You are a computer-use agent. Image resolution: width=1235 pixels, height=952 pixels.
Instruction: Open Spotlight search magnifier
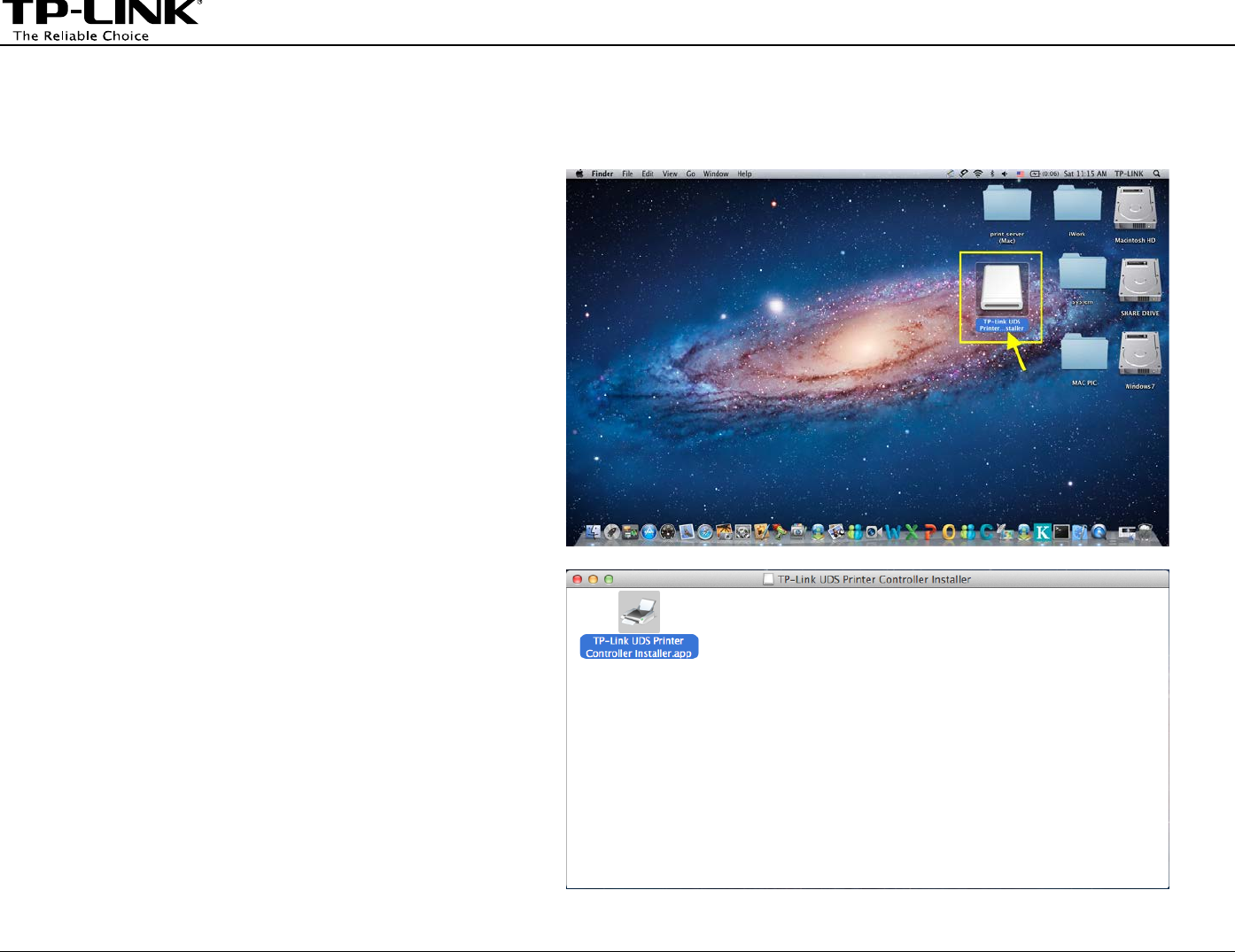pyautogui.click(x=1156, y=174)
